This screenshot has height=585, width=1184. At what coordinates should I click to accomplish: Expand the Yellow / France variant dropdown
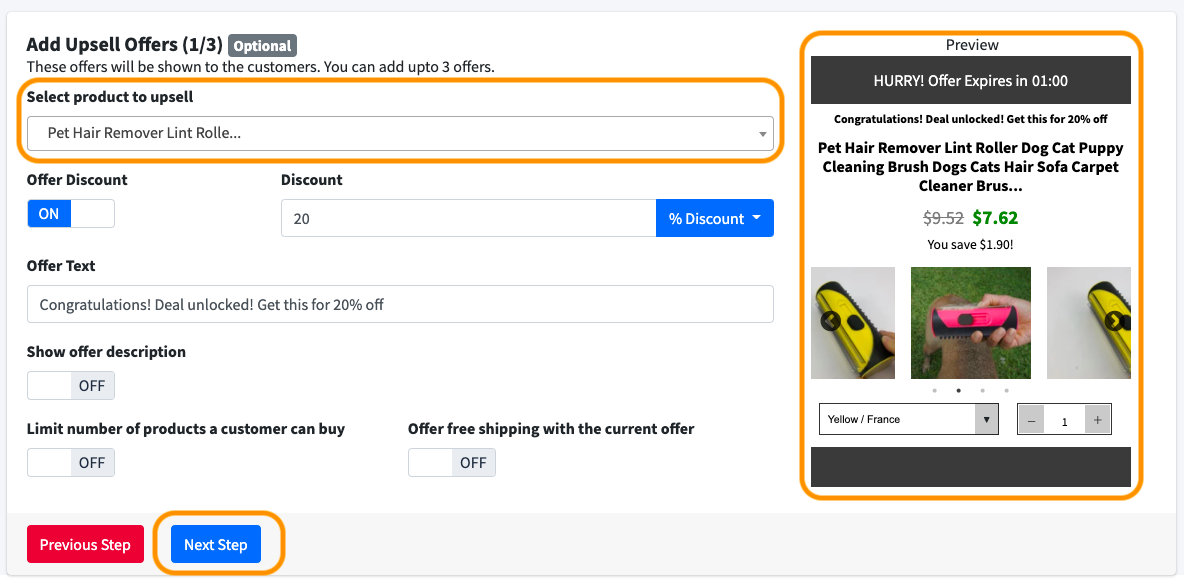tap(908, 420)
